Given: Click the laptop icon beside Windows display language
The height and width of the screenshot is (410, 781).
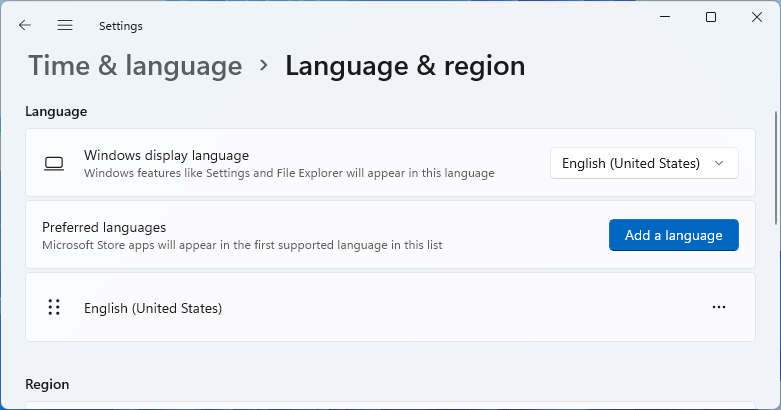Looking at the screenshot, I should point(54,163).
